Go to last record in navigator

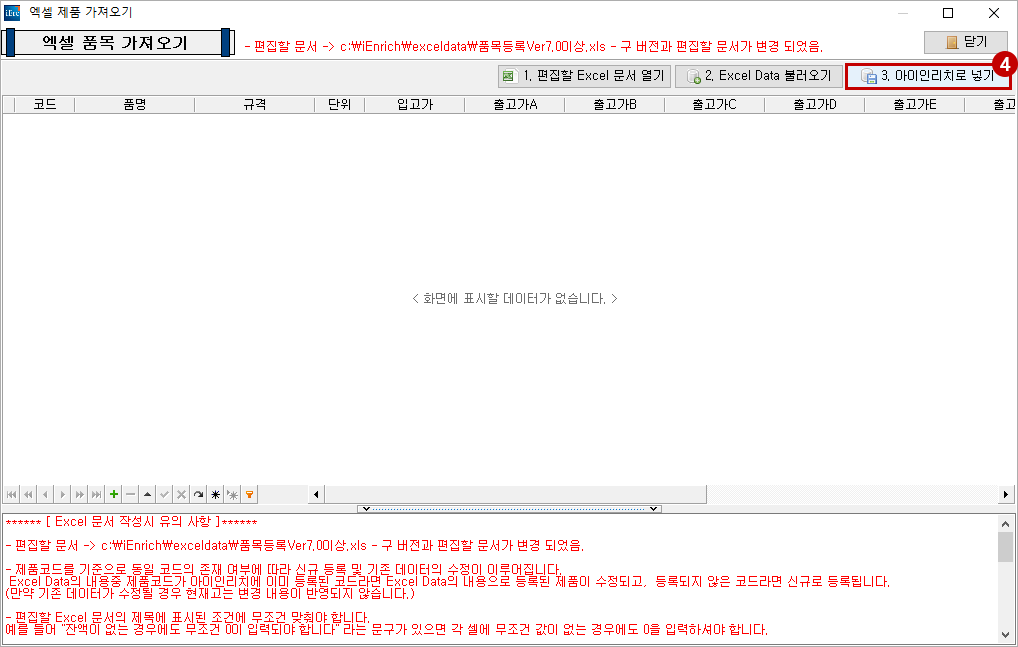click(x=96, y=494)
